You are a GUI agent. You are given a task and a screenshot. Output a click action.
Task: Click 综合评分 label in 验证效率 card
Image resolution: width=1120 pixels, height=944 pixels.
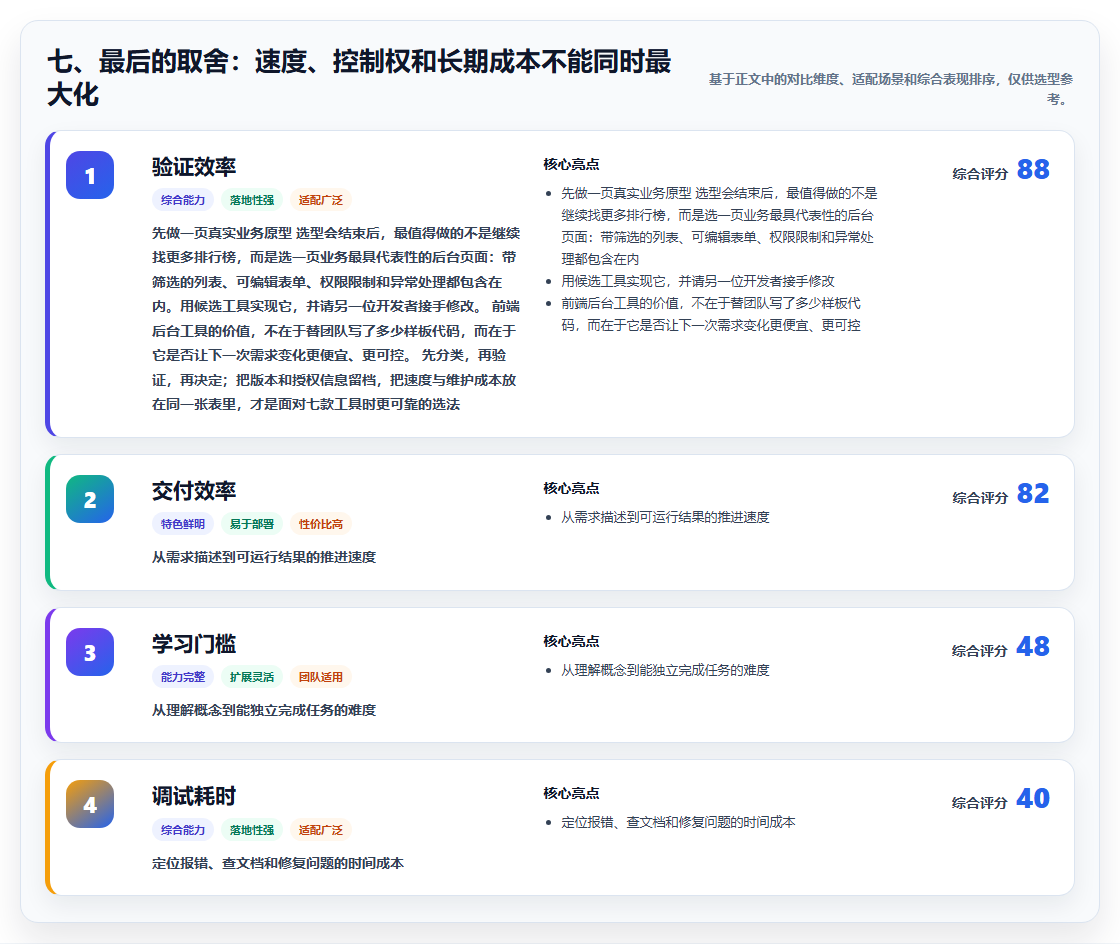click(x=980, y=174)
